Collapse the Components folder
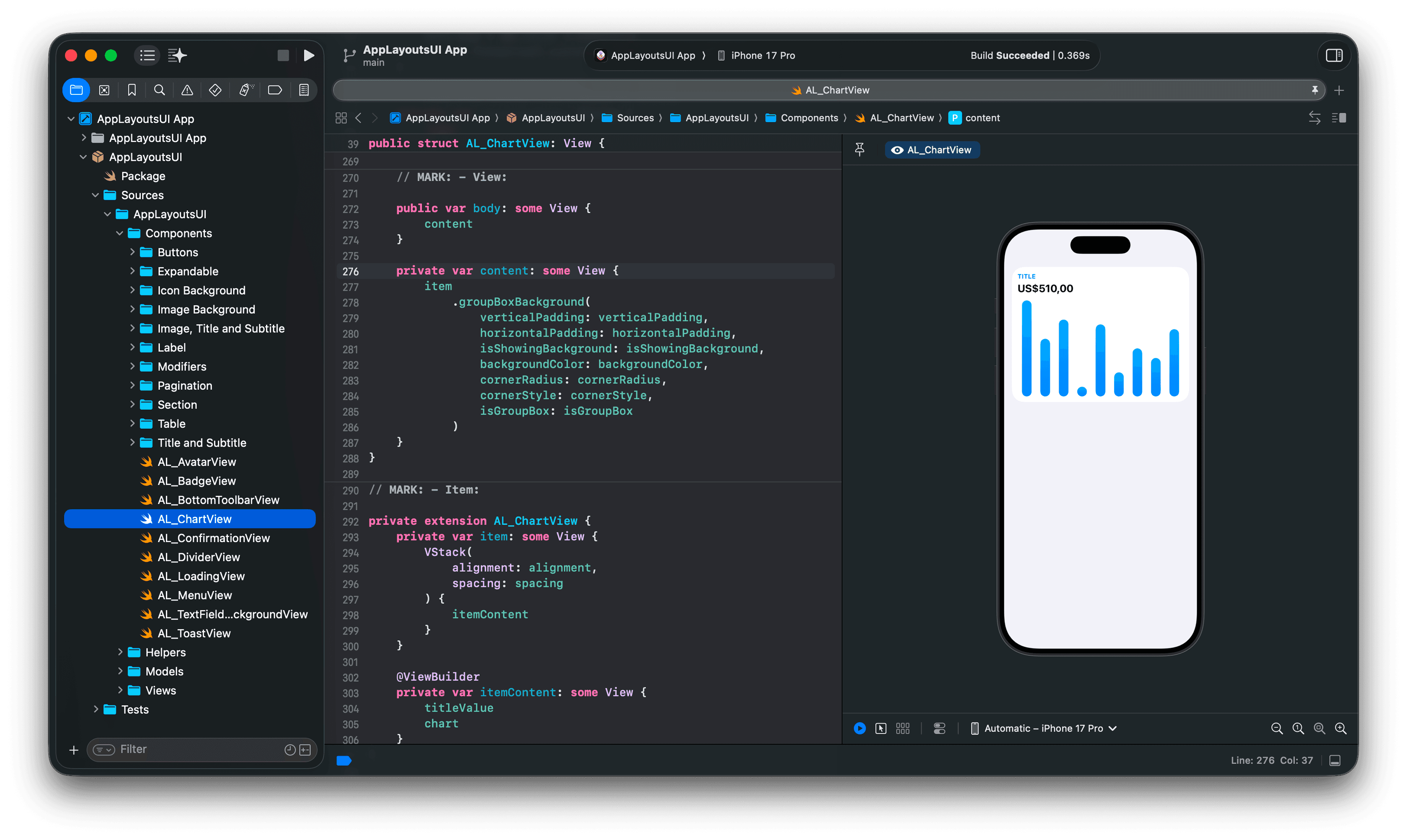Viewport: 1407px width, 840px height. (119, 233)
